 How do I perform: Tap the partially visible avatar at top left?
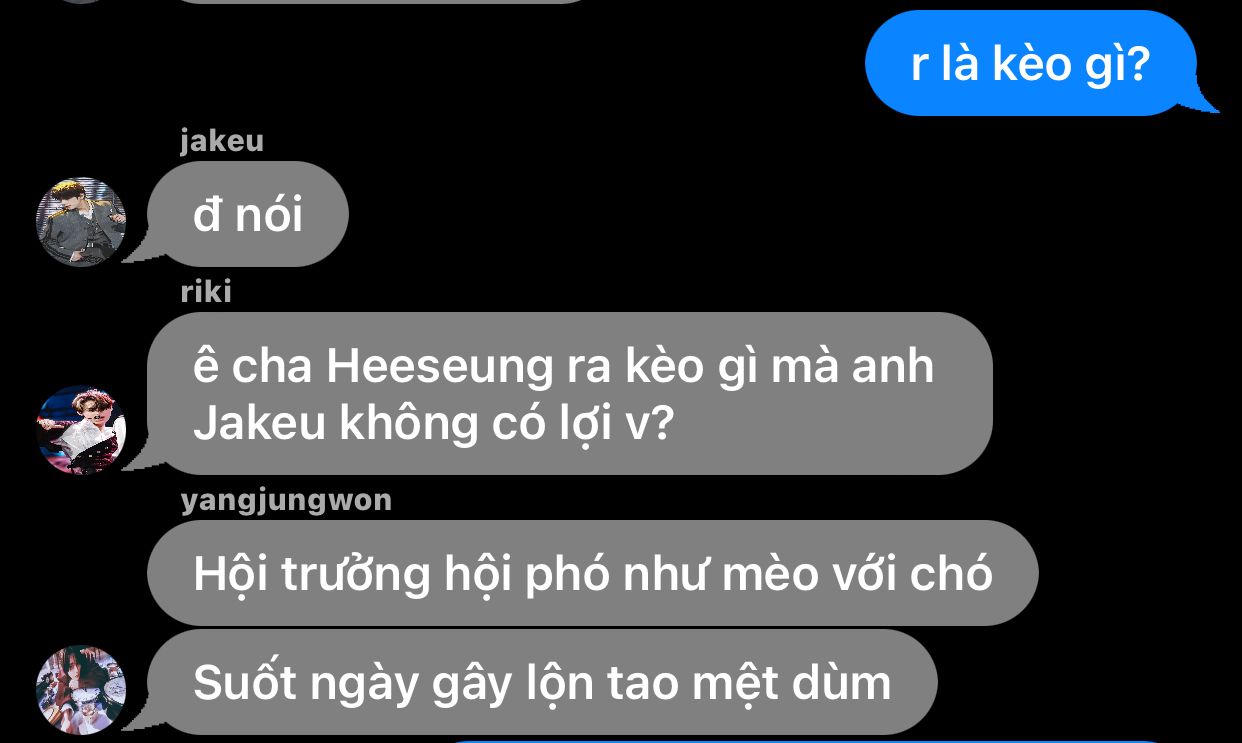(81, 1)
